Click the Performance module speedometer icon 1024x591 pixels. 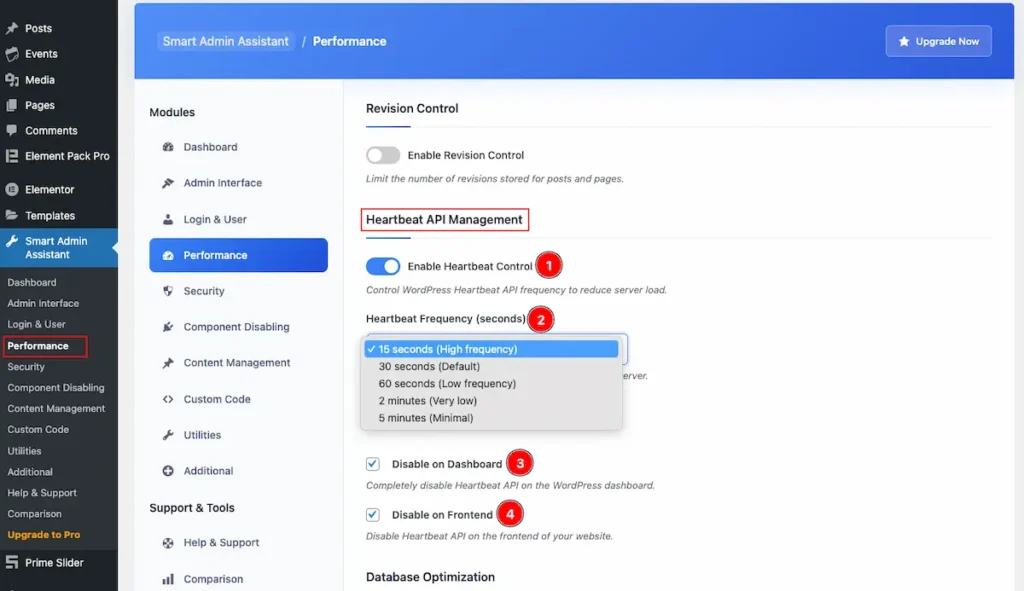[168, 255]
